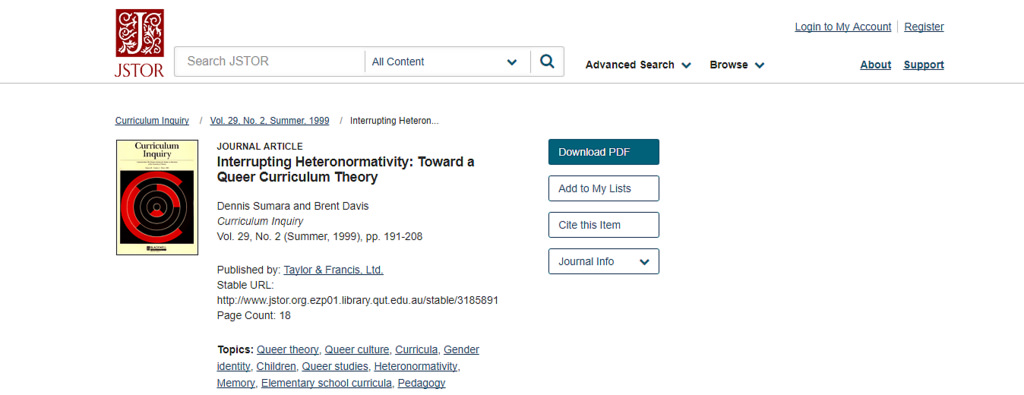Open Login to My Account link
Screen dimensions: 1024x395
842,27
